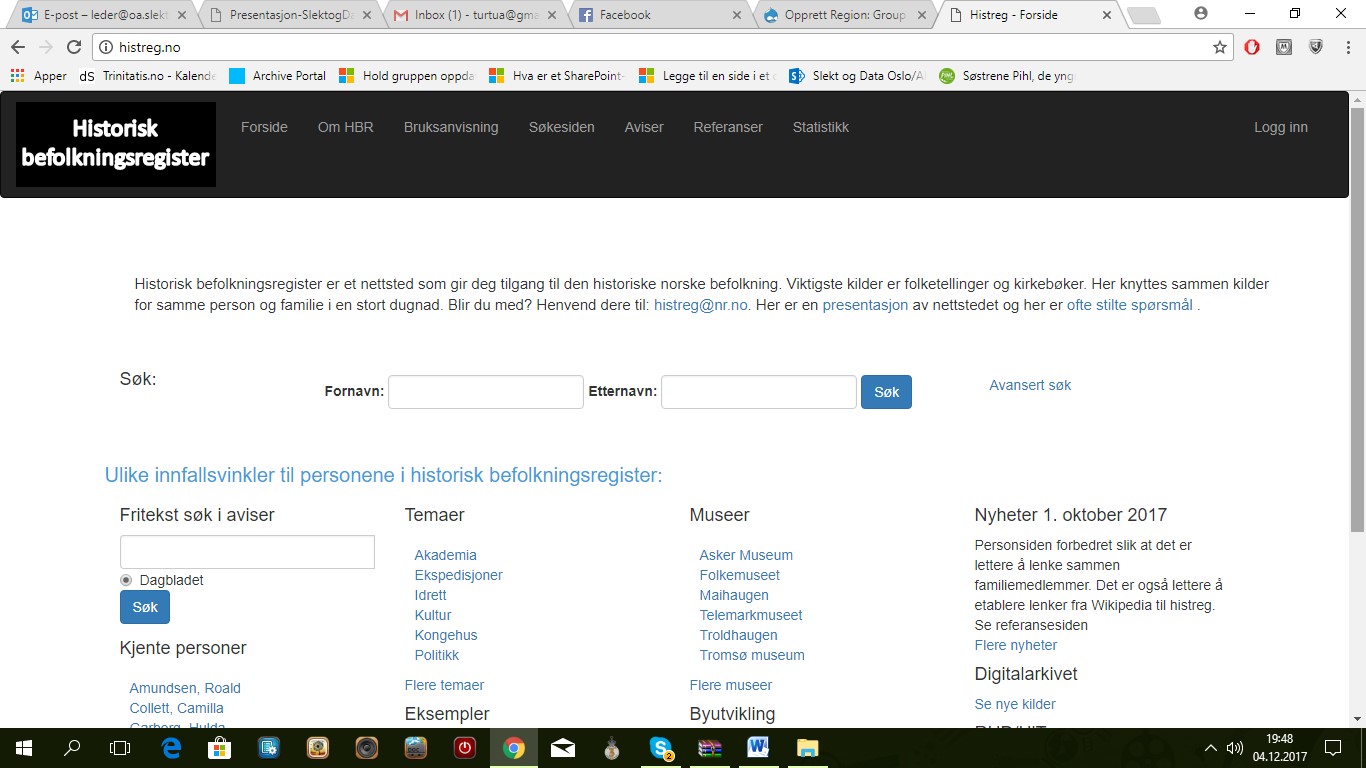Launch Microsoft Word from the taskbar
Screen dimensions: 1366x768
[757, 747]
